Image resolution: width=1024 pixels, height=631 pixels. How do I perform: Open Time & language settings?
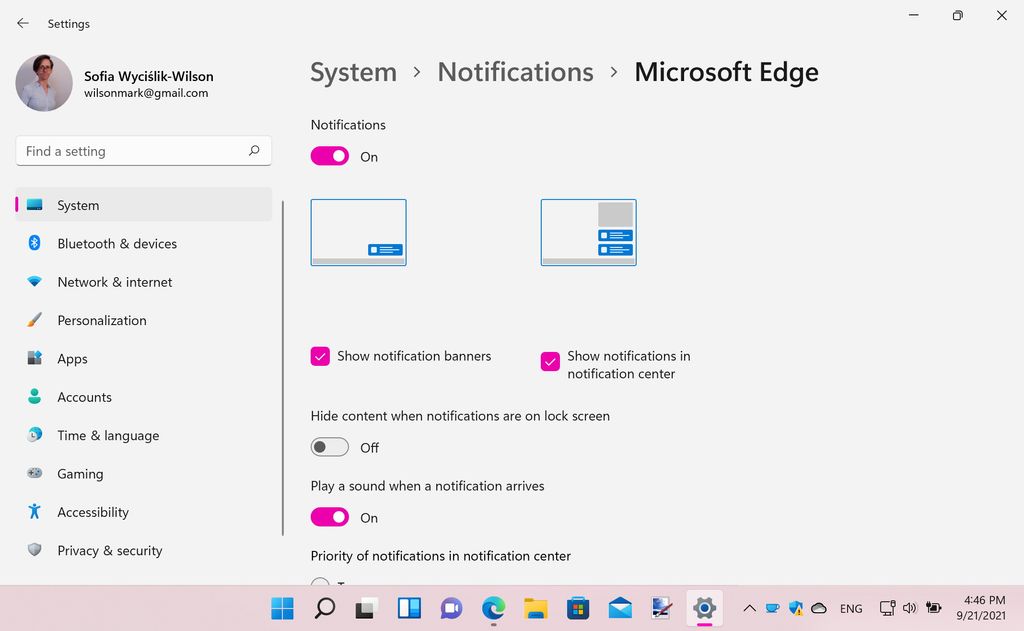click(x=108, y=435)
